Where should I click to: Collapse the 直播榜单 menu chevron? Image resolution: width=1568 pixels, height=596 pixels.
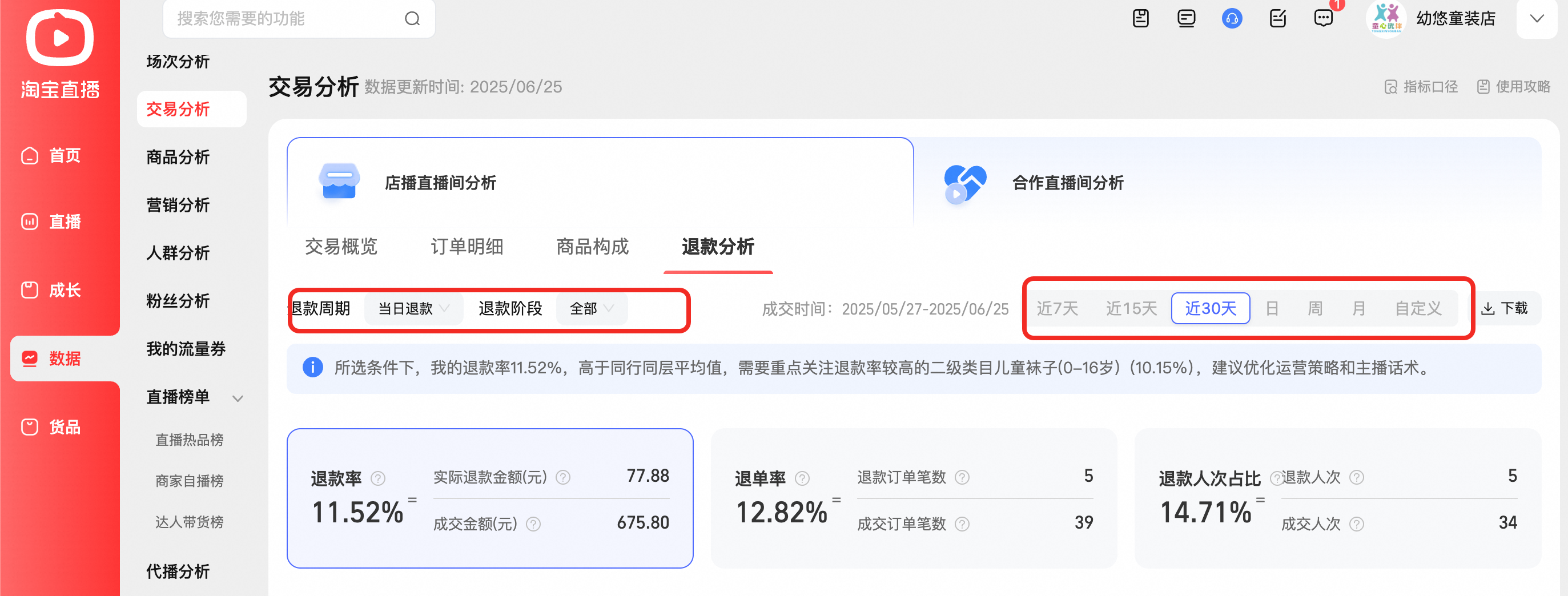[238, 398]
